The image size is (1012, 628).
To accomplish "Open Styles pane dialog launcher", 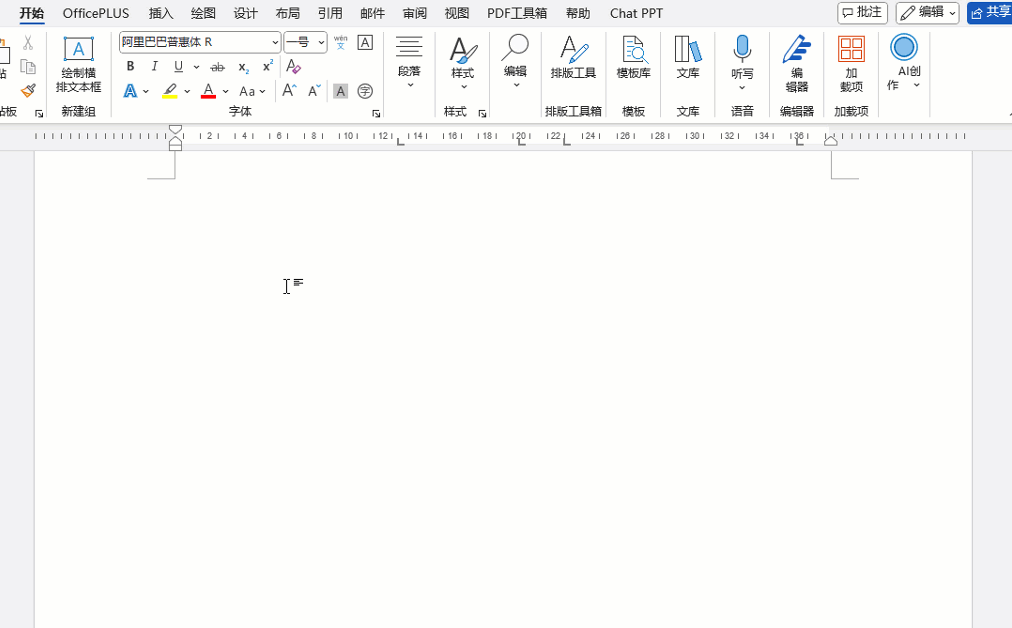I will [482, 114].
